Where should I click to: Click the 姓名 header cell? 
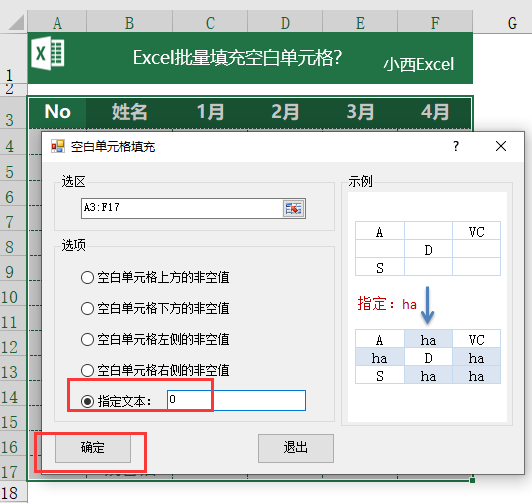click(x=129, y=112)
